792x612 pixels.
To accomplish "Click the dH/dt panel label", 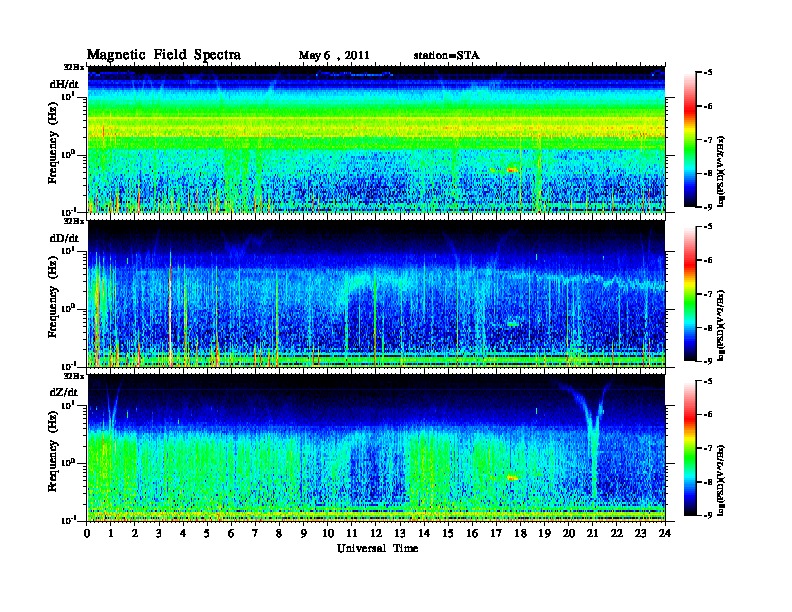I will [64, 84].
